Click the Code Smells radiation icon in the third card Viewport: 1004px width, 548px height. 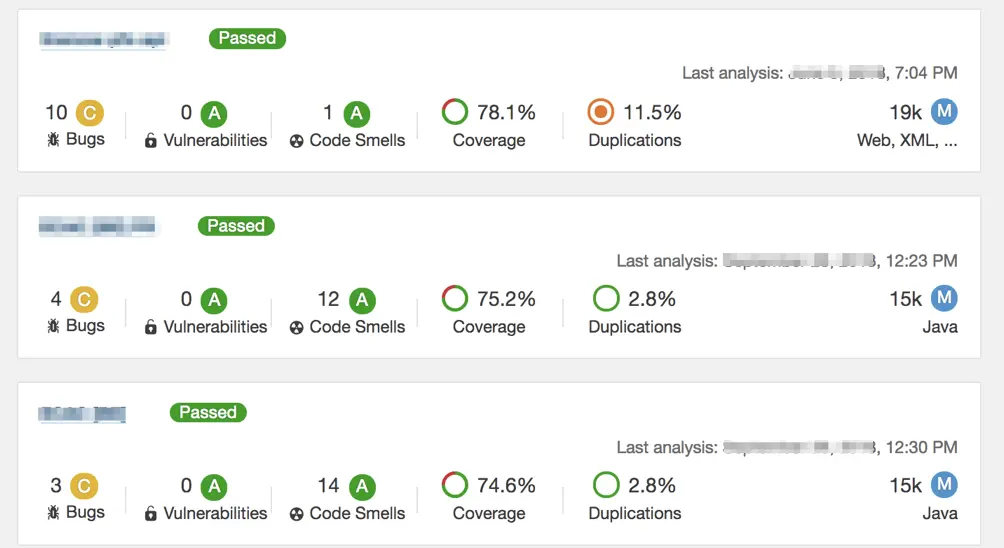[297, 514]
